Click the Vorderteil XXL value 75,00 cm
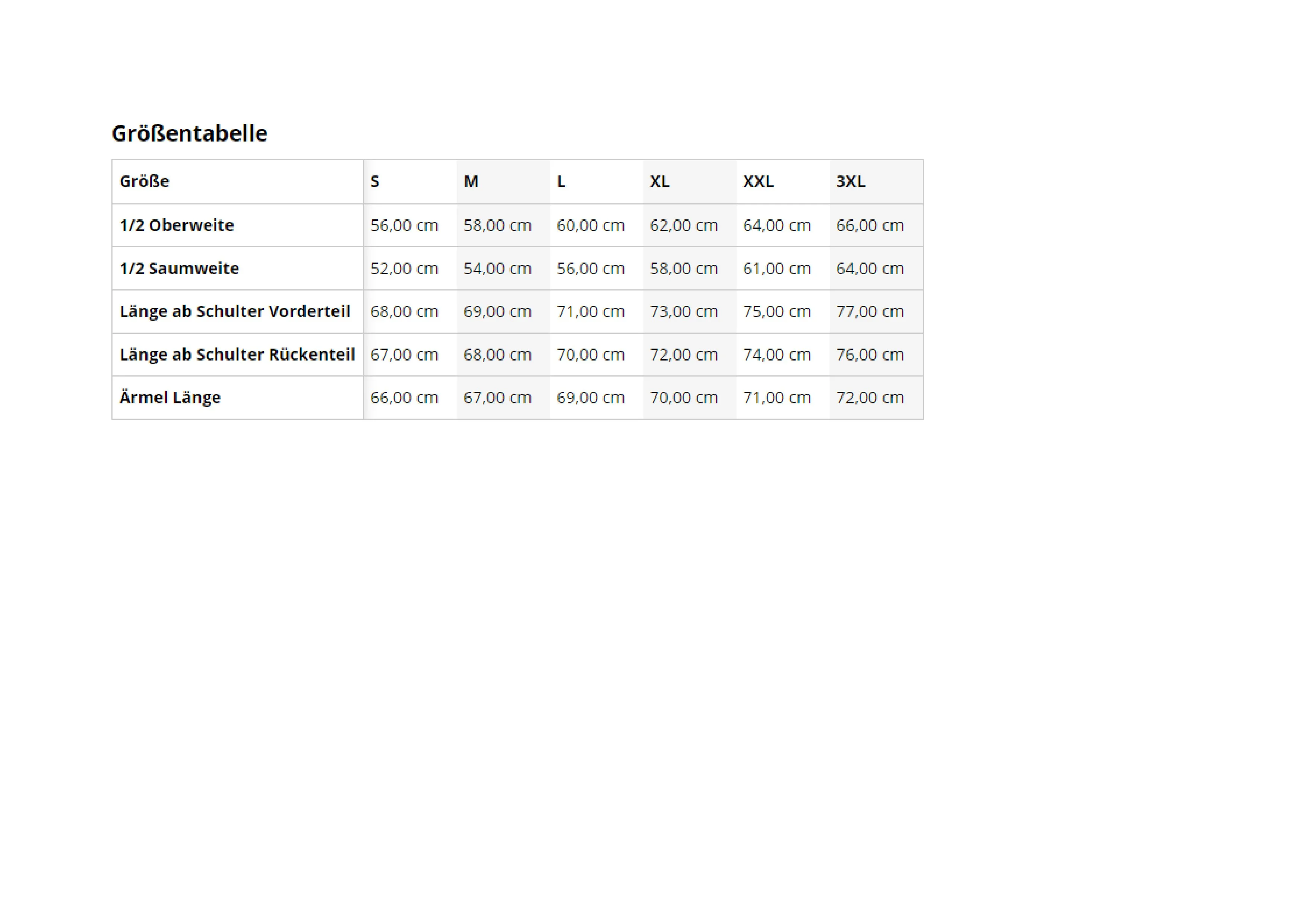Screen dimensions: 1307x924 (776, 312)
